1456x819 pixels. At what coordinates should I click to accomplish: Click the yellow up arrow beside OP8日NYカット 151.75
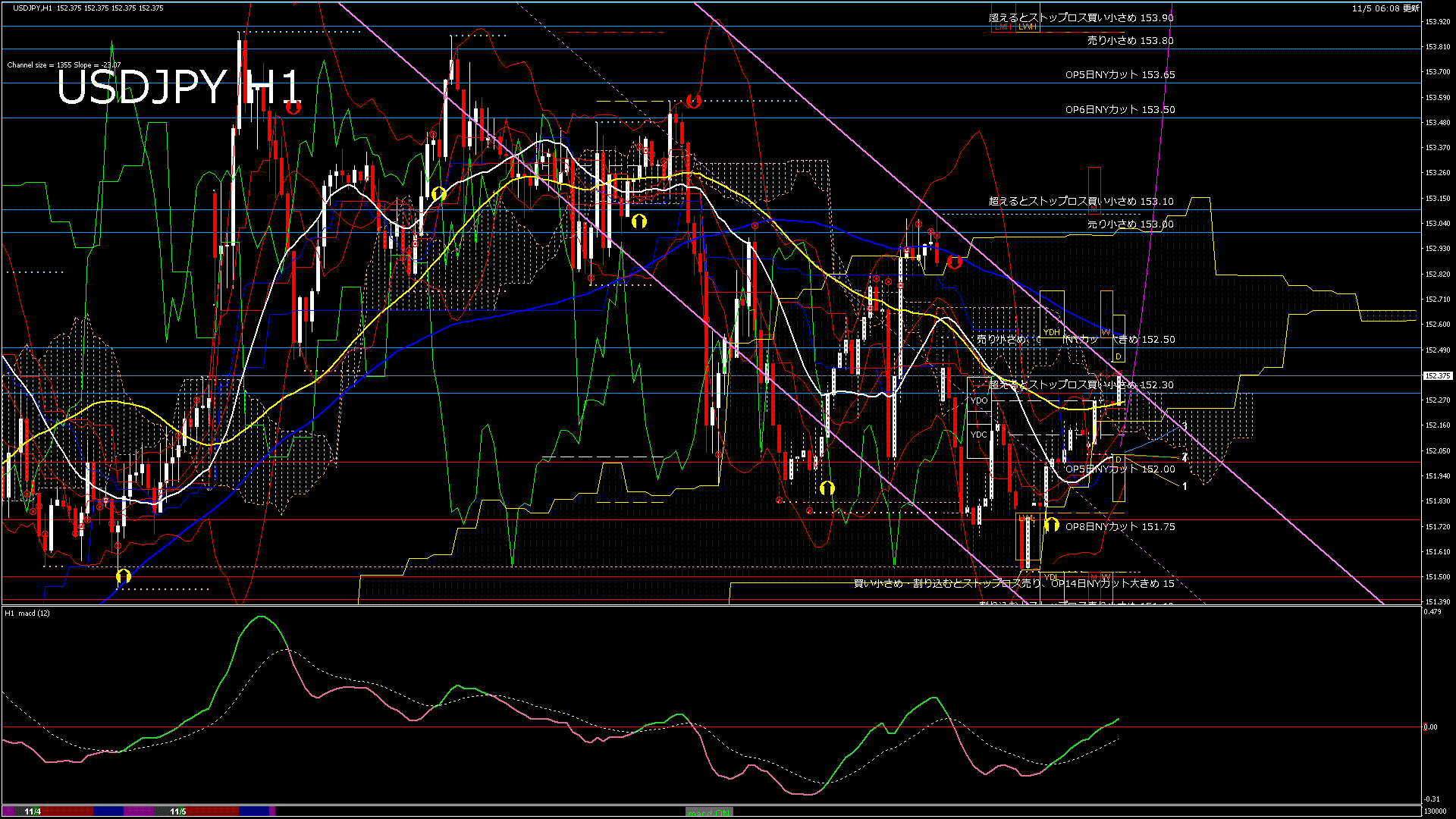coord(1051,525)
